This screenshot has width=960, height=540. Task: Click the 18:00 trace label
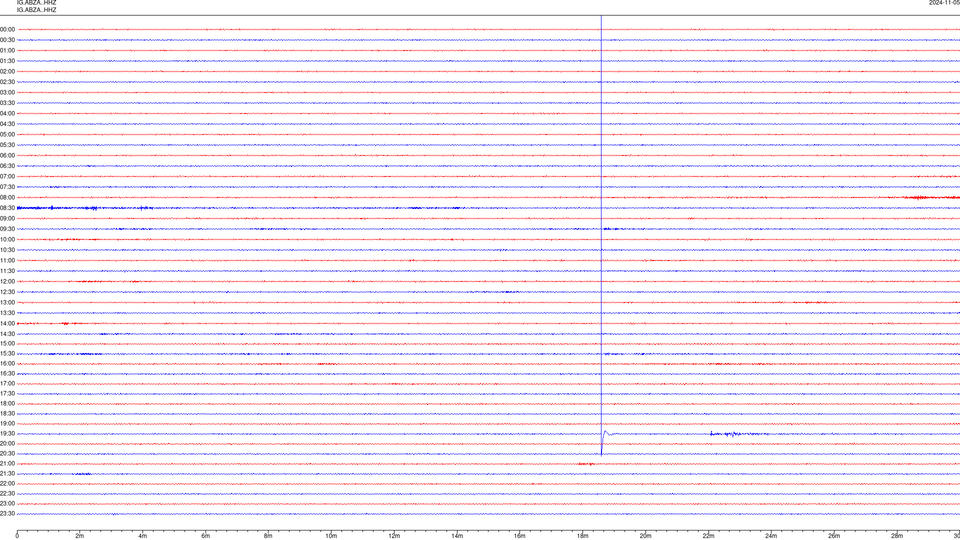7,403
